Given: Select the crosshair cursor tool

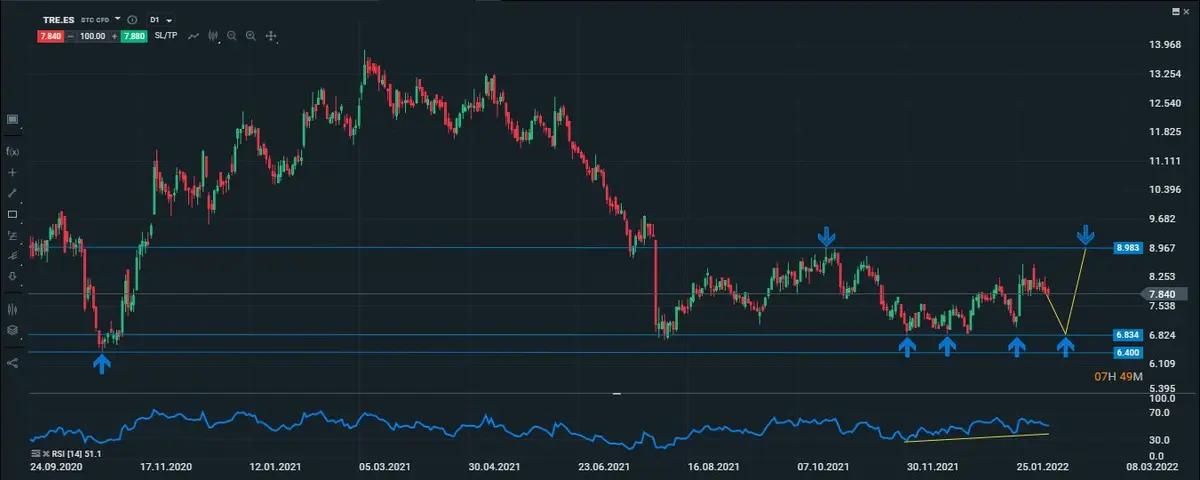Looking at the screenshot, I should coord(12,172).
